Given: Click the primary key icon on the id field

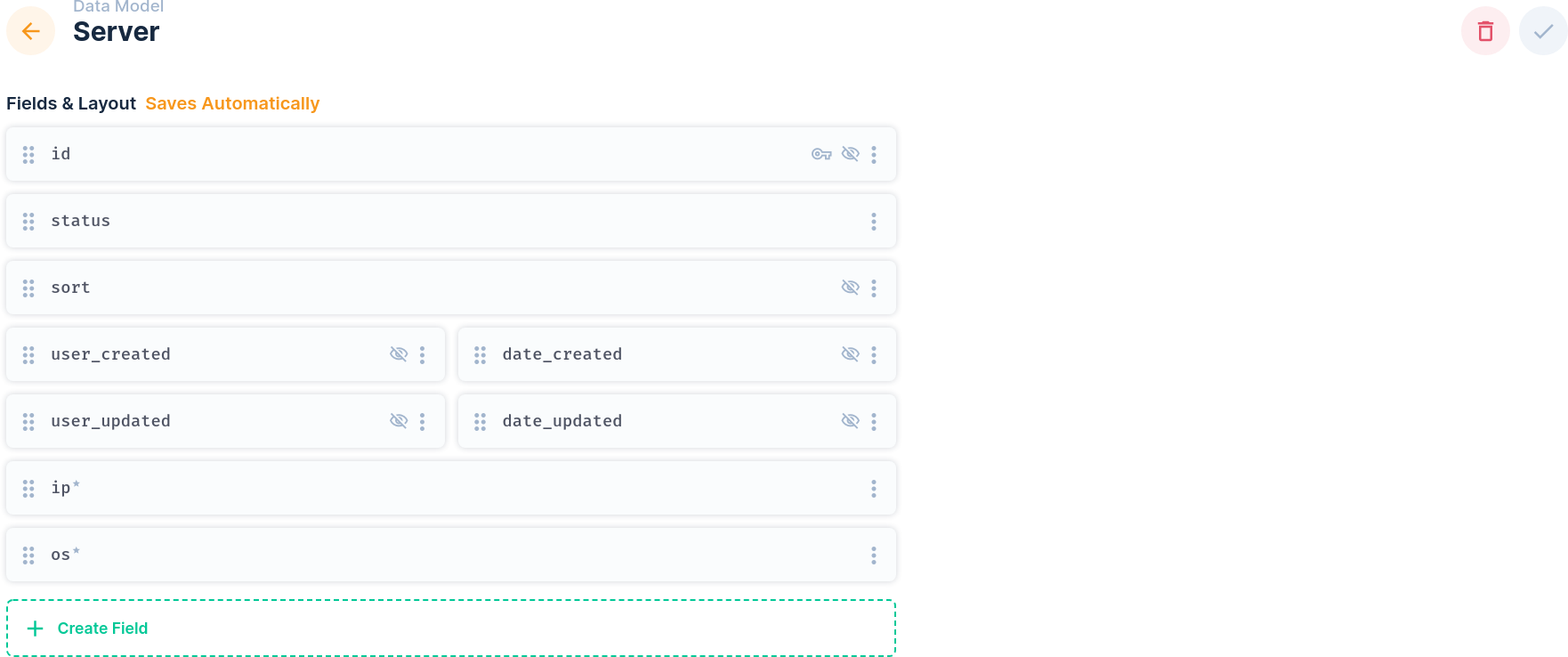Looking at the screenshot, I should (822, 153).
